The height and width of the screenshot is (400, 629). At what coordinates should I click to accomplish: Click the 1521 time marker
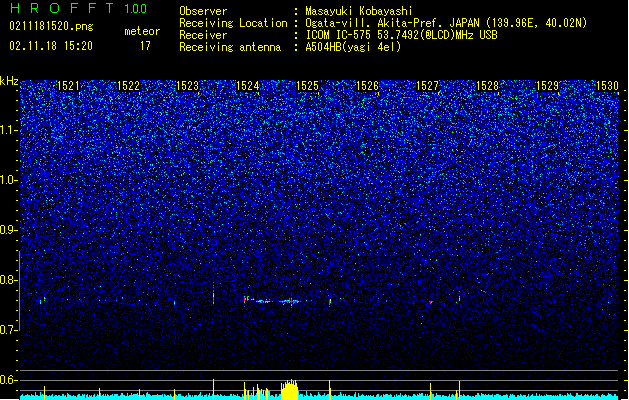(68, 86)
